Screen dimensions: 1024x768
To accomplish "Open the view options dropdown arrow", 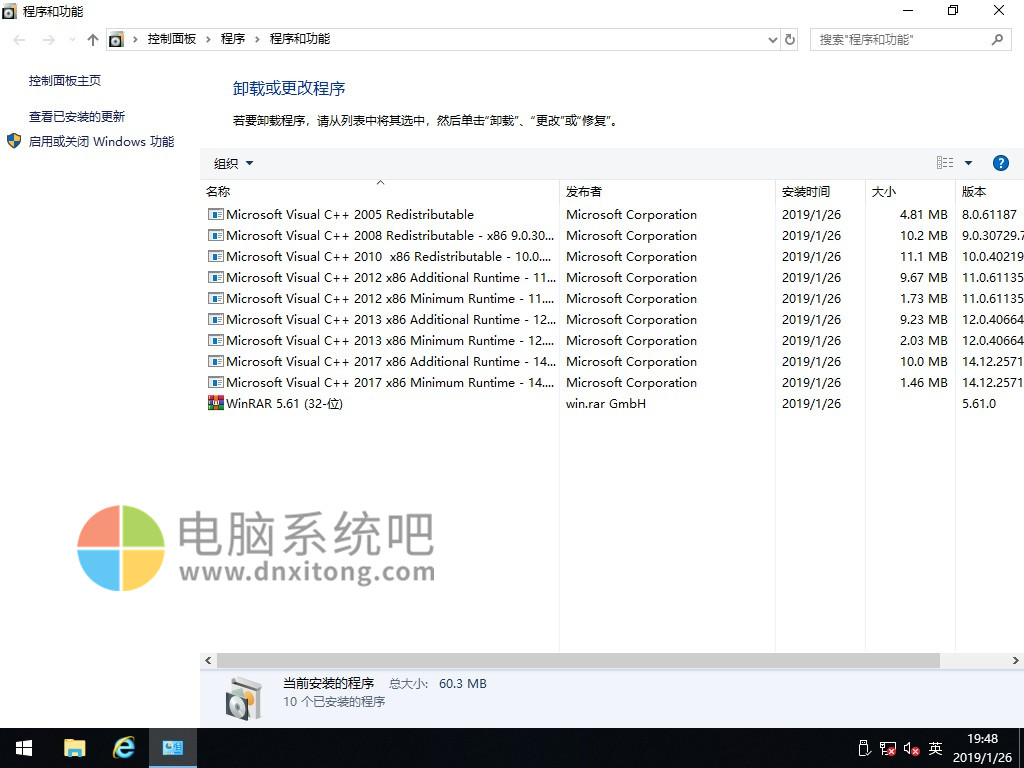I will 968,163.
